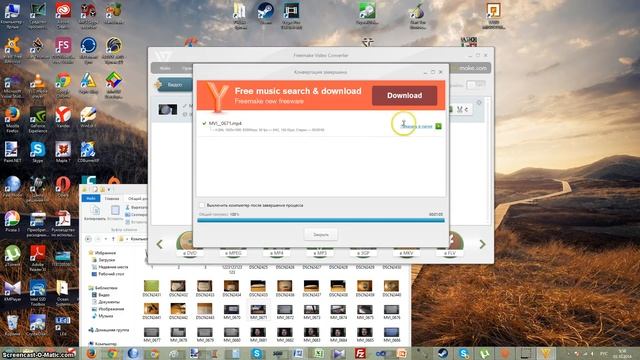Image resolution: width=640 pixels, height=360 pixels.
Task: Click the left arrow of the format carousel
Action: [160, 244]
